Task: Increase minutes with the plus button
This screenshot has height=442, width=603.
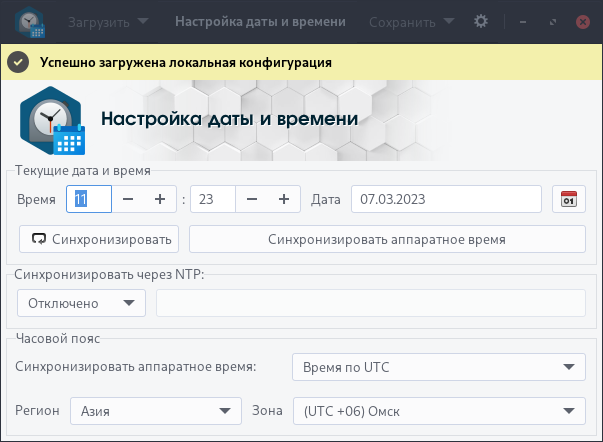Action: pyautogui.click(x=284, y=200)
